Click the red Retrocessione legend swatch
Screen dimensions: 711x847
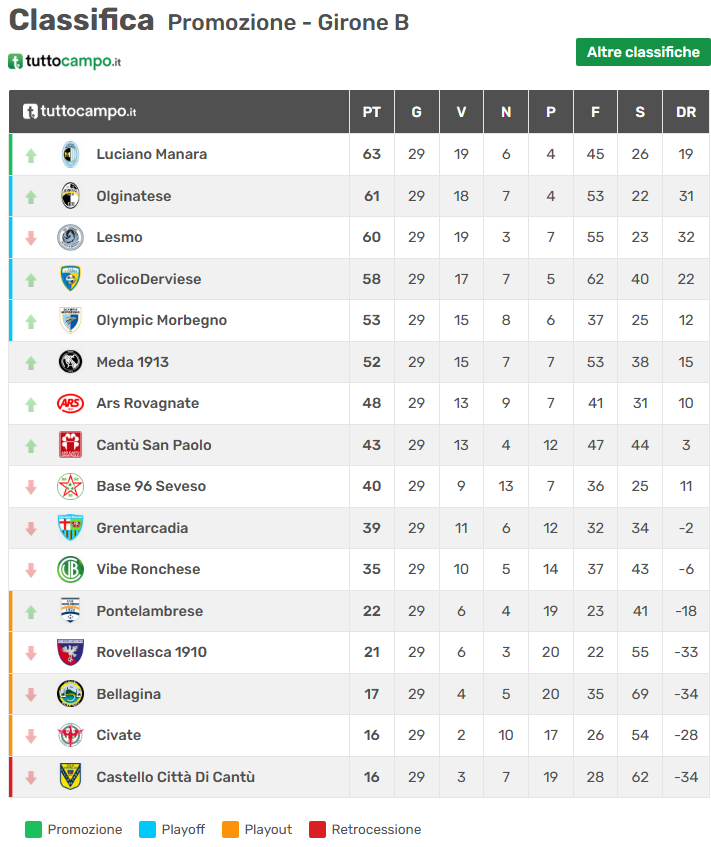click(x=318, y=829)
